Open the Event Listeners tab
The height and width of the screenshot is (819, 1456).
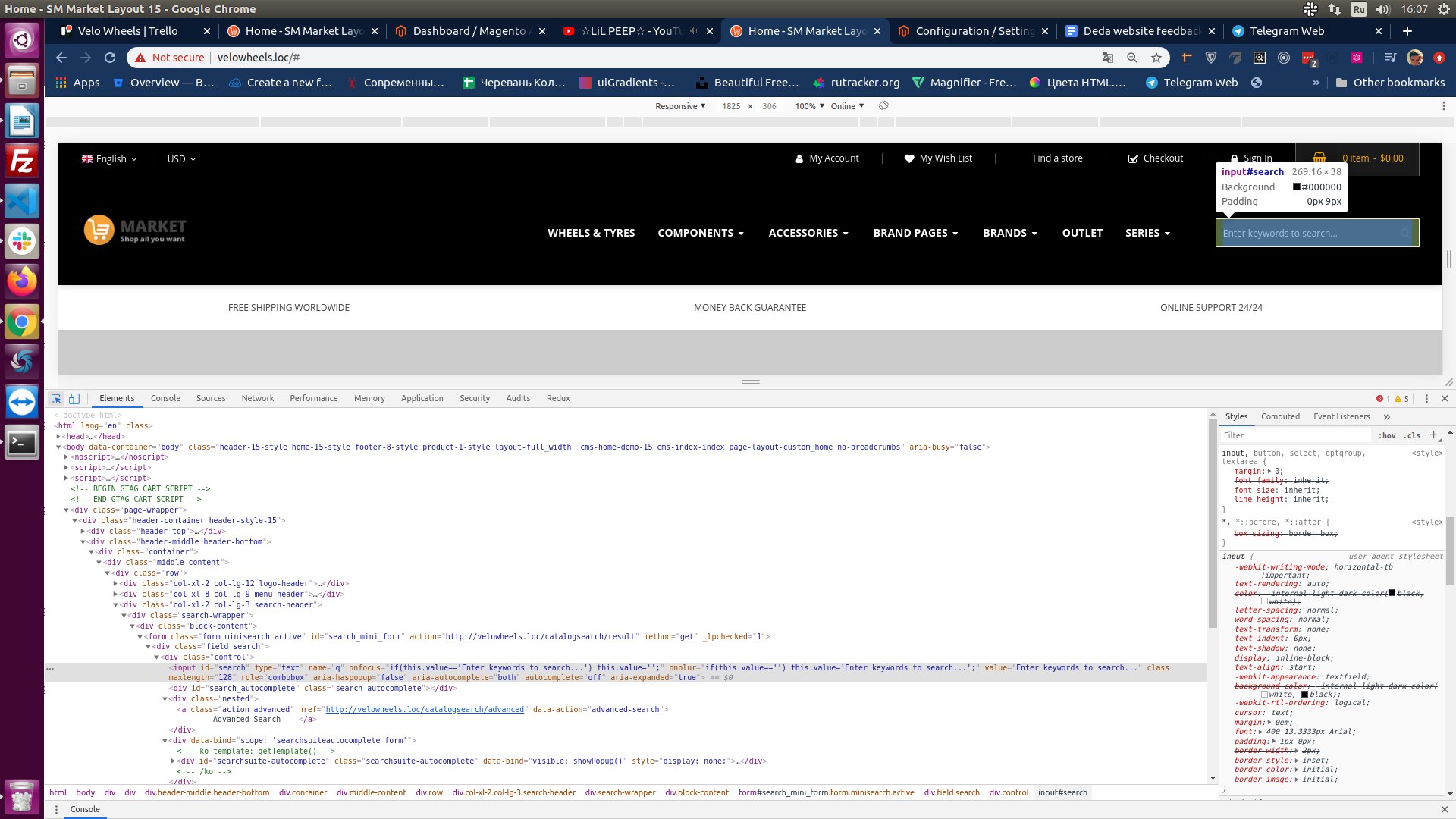pyautogui.click(x=1341, y=416)
